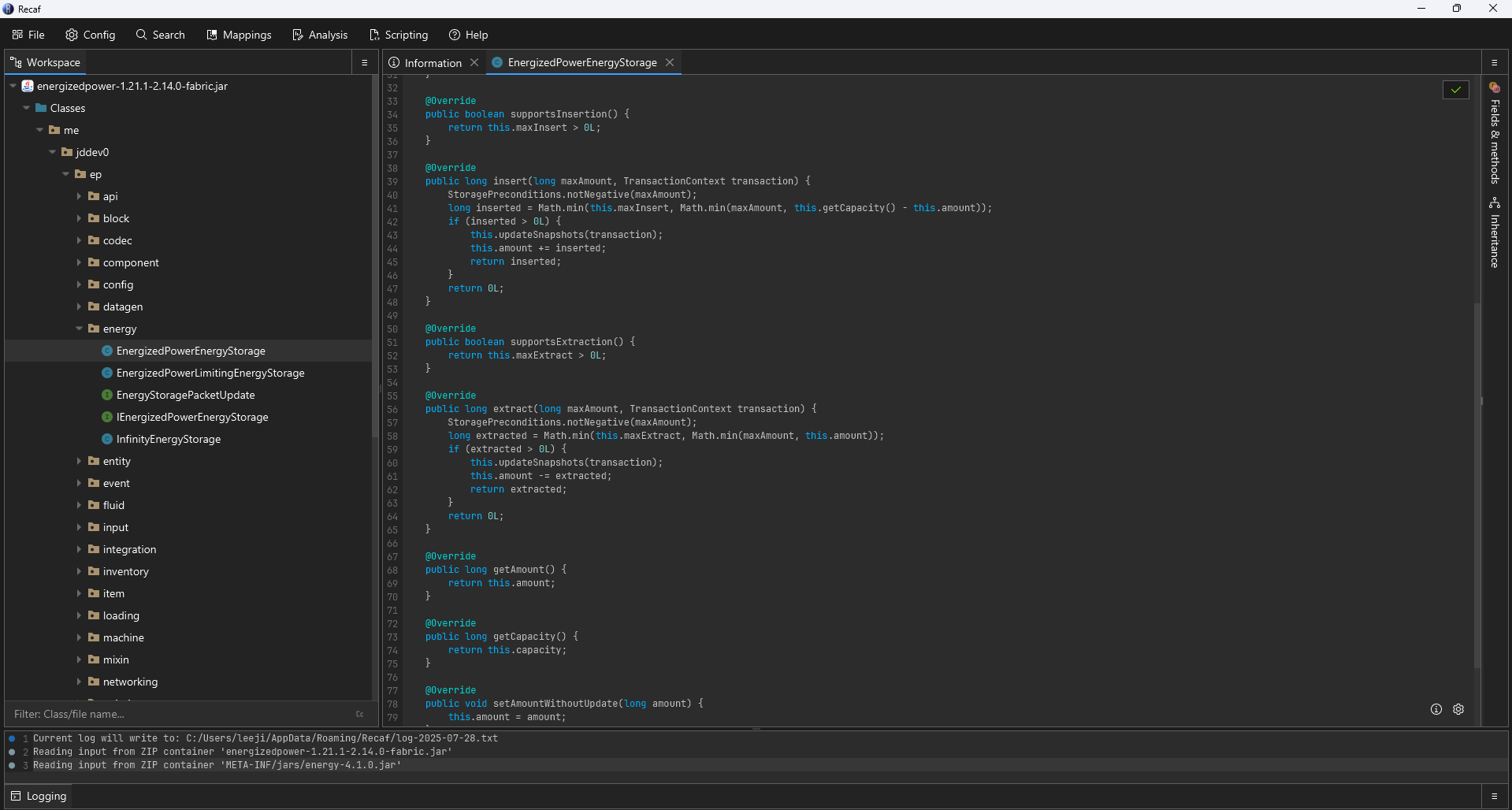Viewport: 1512px width, 810px height.
Task: Open the Workspace panel hamburger menu
Action: coord(364,62)
